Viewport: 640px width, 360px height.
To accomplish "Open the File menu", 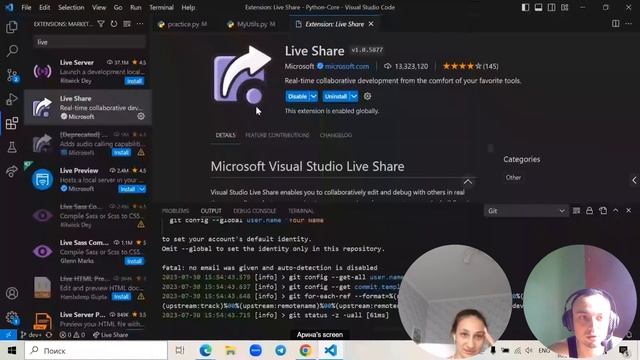I will (26, 7).
